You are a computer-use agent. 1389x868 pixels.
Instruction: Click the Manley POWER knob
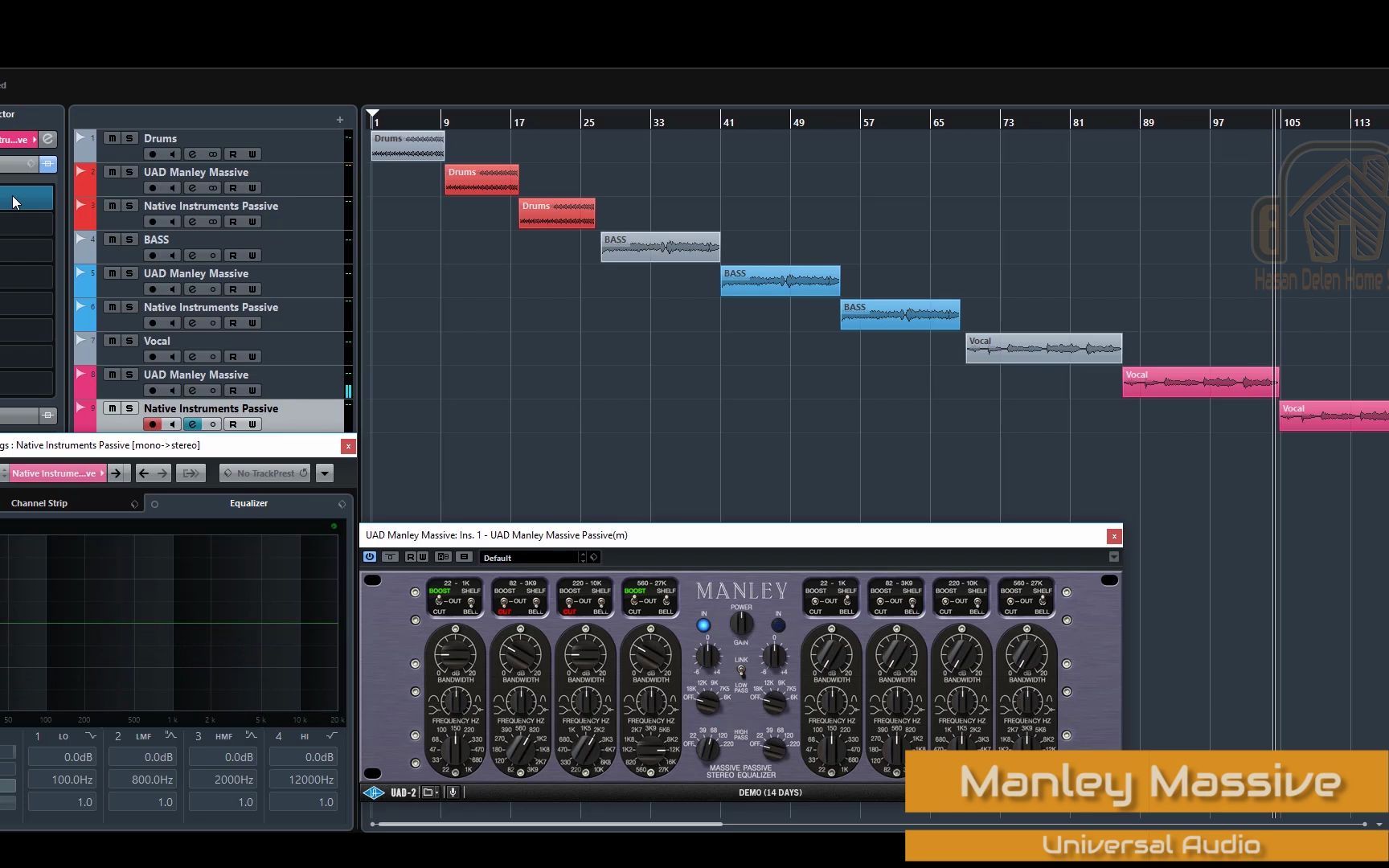(741, 623)
